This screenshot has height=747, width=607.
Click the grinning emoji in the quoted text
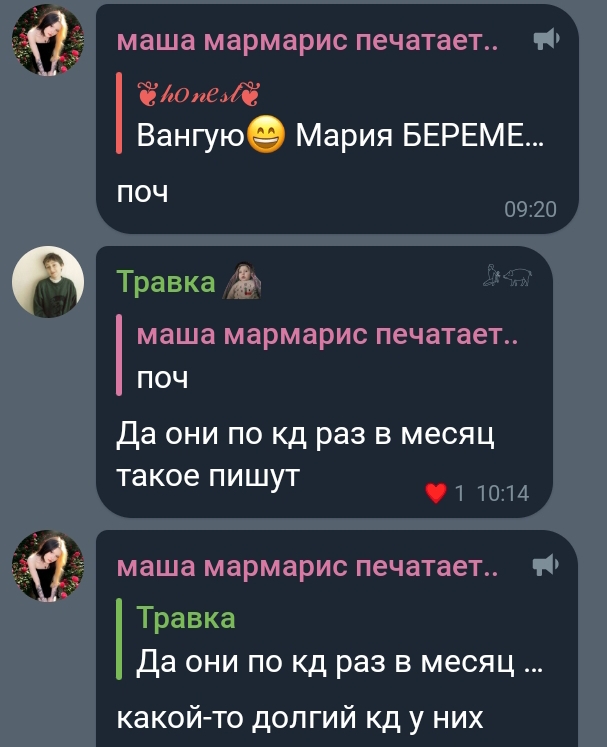[267, 134]
